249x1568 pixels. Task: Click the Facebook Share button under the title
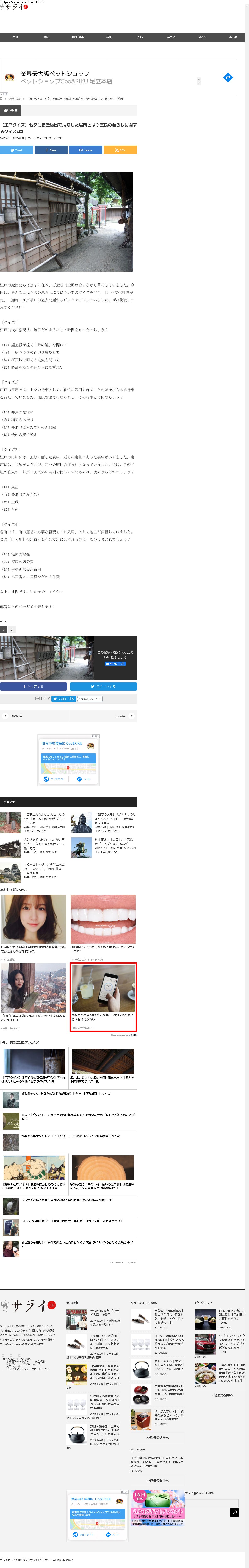point(51,150)
